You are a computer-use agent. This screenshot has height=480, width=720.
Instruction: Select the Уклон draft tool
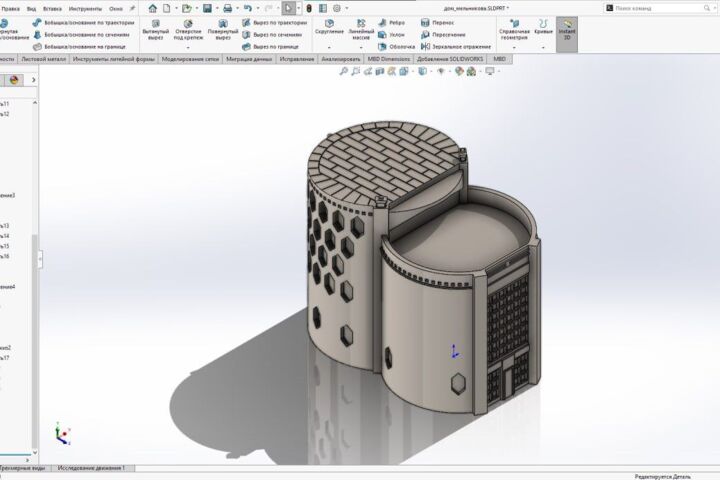tap(392, 34)
